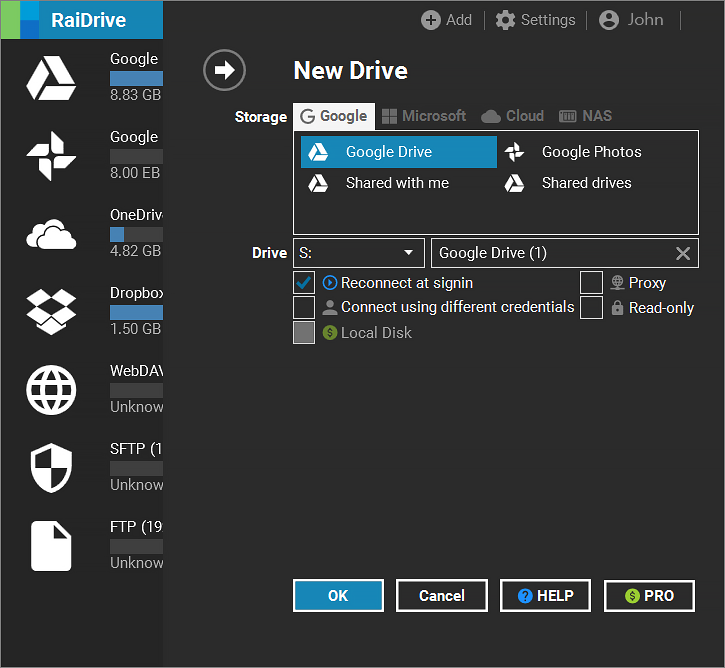
Task: Click the Cancel button
Action: tap(442, 595)
